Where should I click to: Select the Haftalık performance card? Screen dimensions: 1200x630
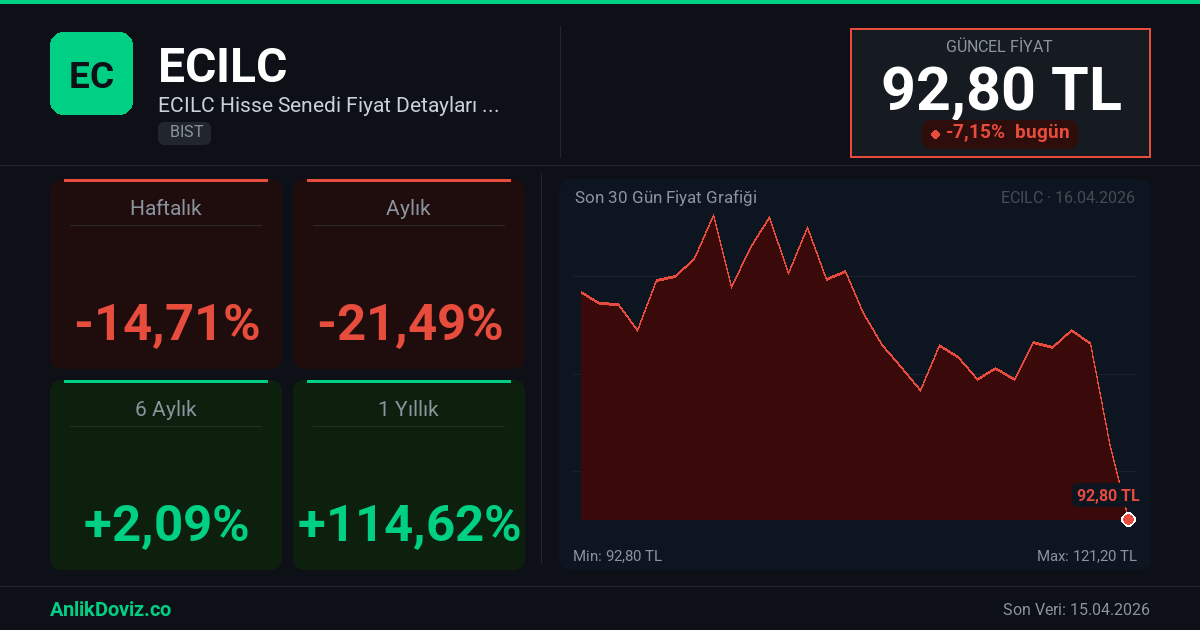click(x=166, y=275)
